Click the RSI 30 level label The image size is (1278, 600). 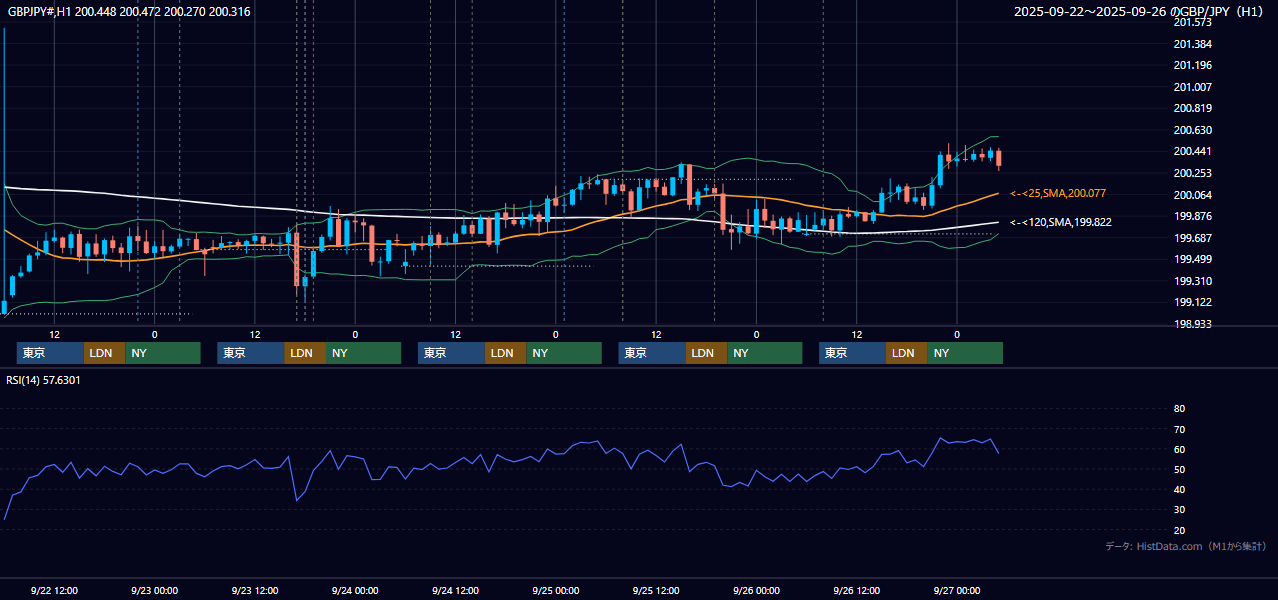pyautogui.click(x=1179, y=510)
